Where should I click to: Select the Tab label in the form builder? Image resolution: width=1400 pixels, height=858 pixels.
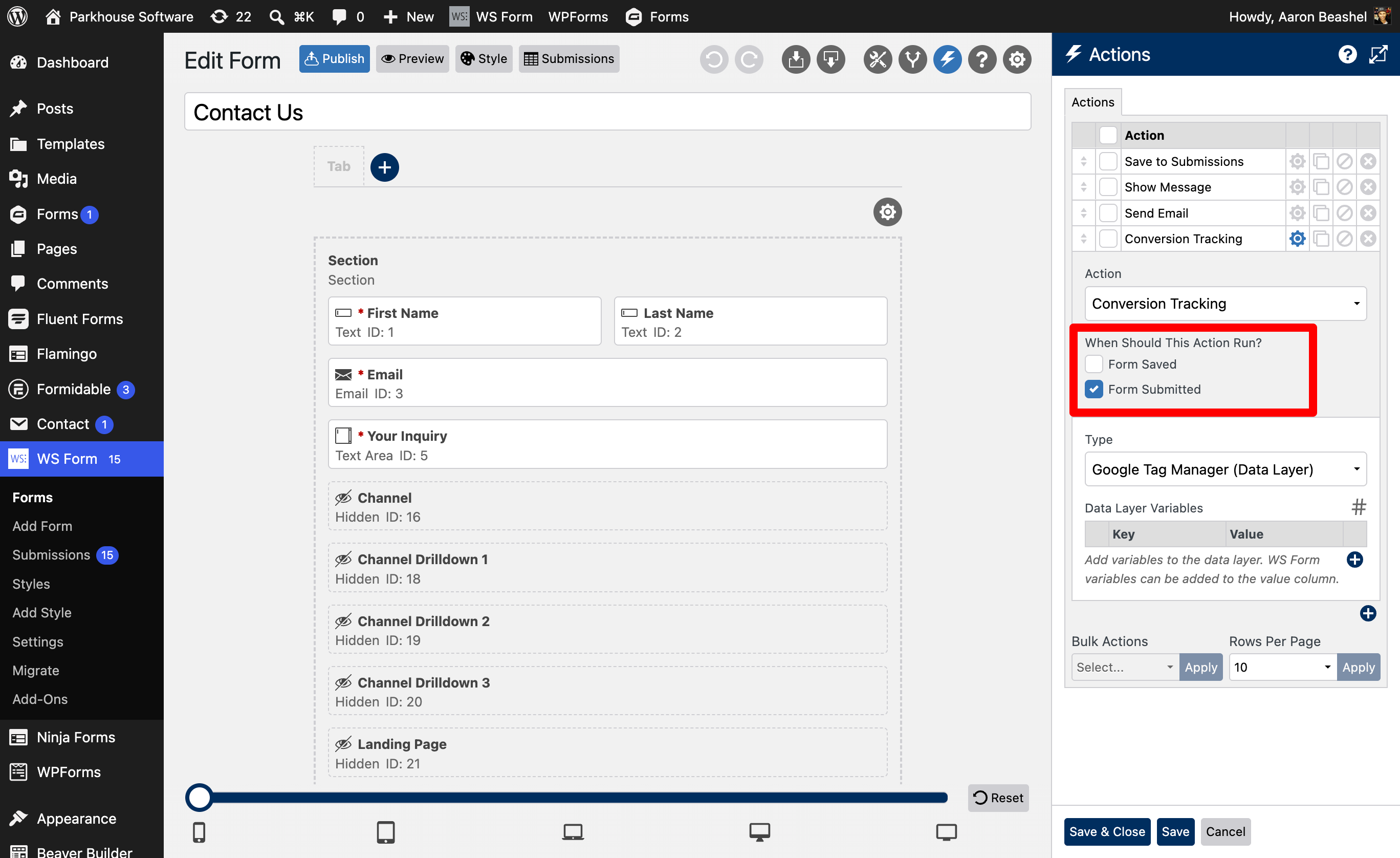[x=339, y=166]
